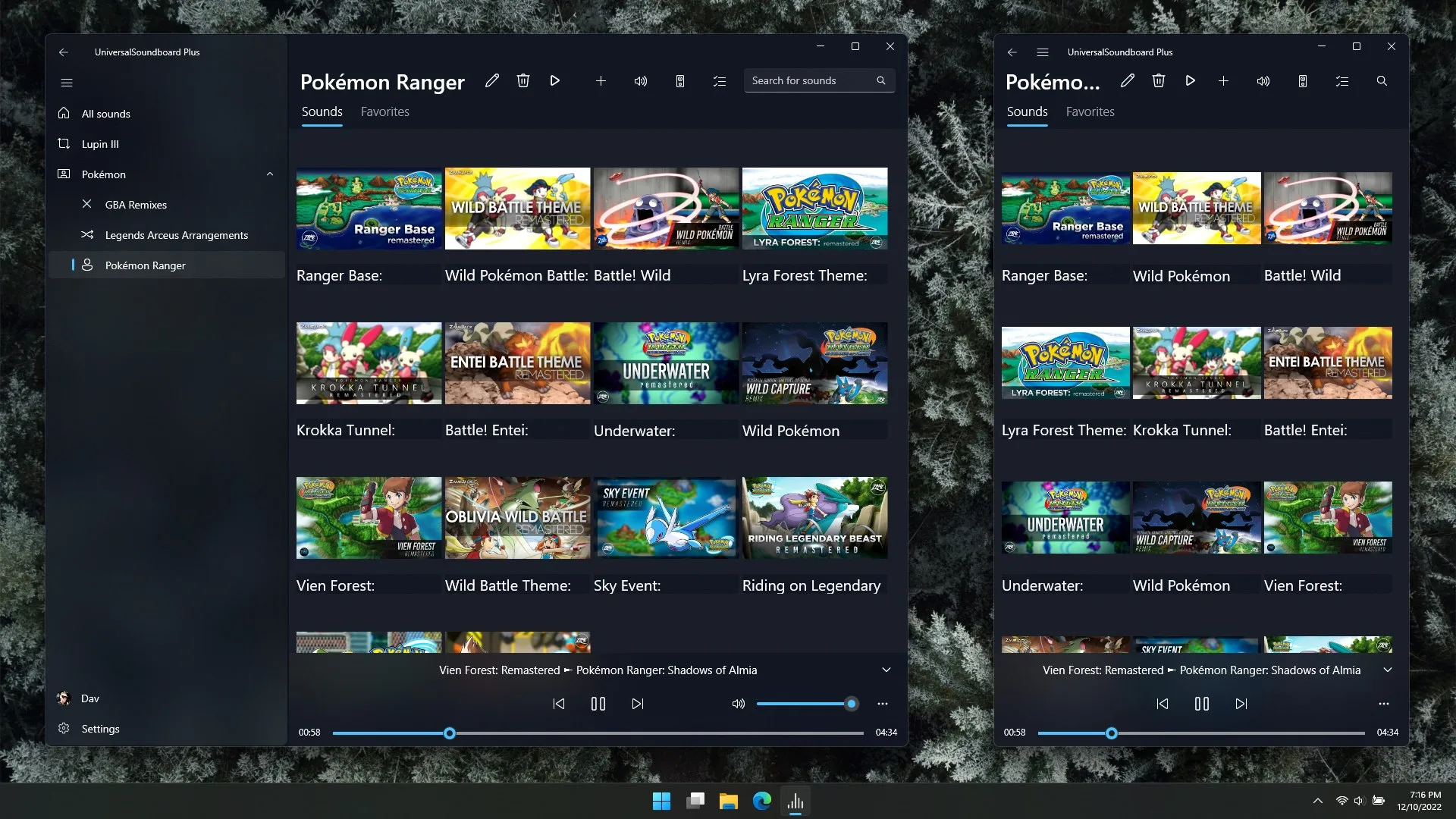Click next track button in right window
Screen dimensions: 1456x819
[x=1241, y=704]
